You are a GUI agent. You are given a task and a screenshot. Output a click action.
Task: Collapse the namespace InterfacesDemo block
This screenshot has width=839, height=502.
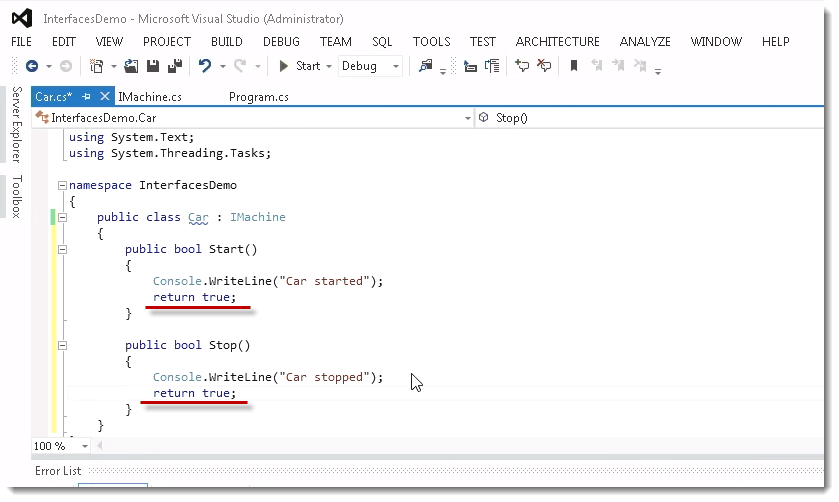pos(62,186)
